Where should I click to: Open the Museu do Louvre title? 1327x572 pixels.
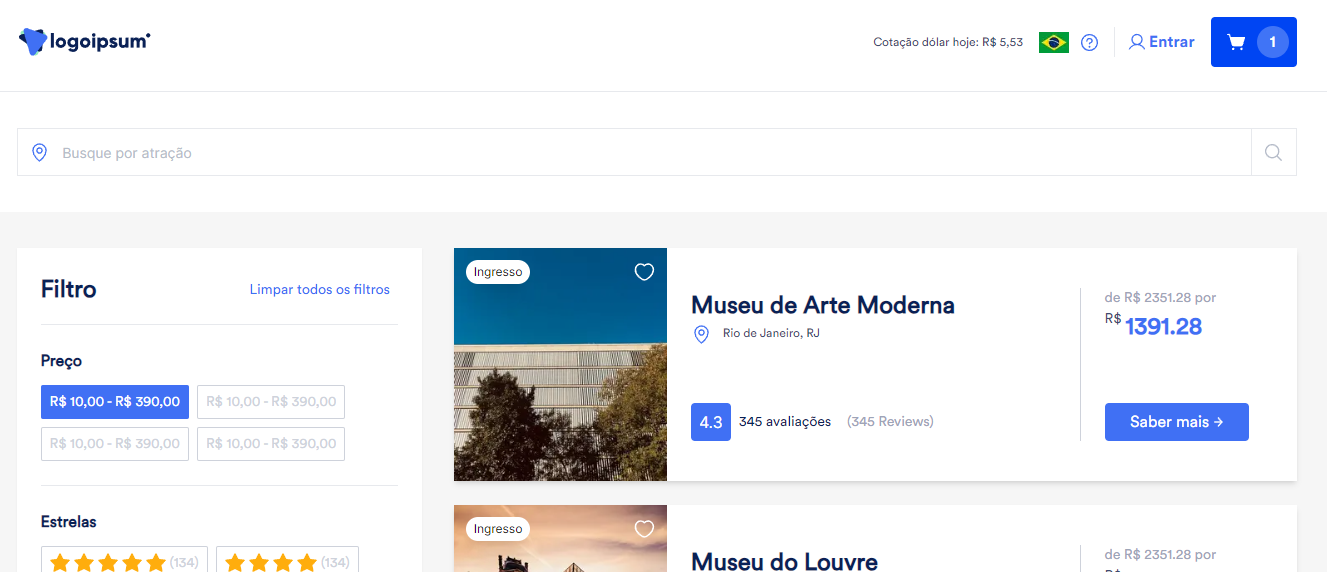784,561
